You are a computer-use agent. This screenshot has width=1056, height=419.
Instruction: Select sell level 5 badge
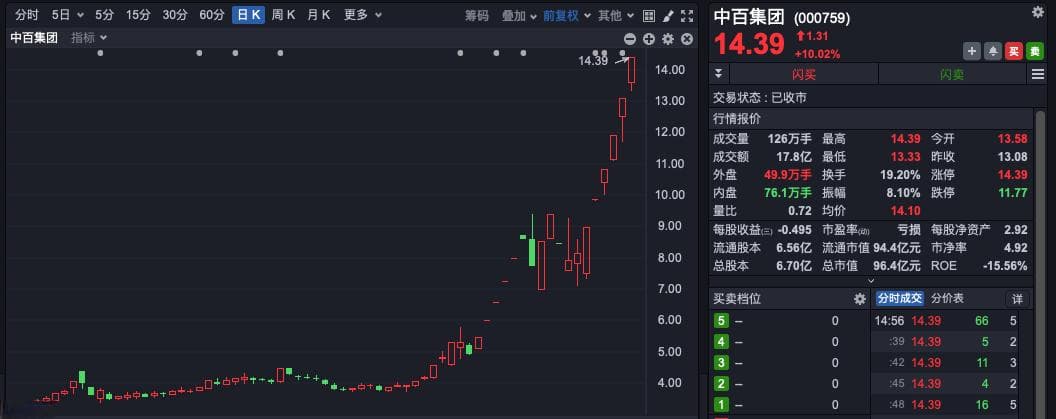[721, 321]
